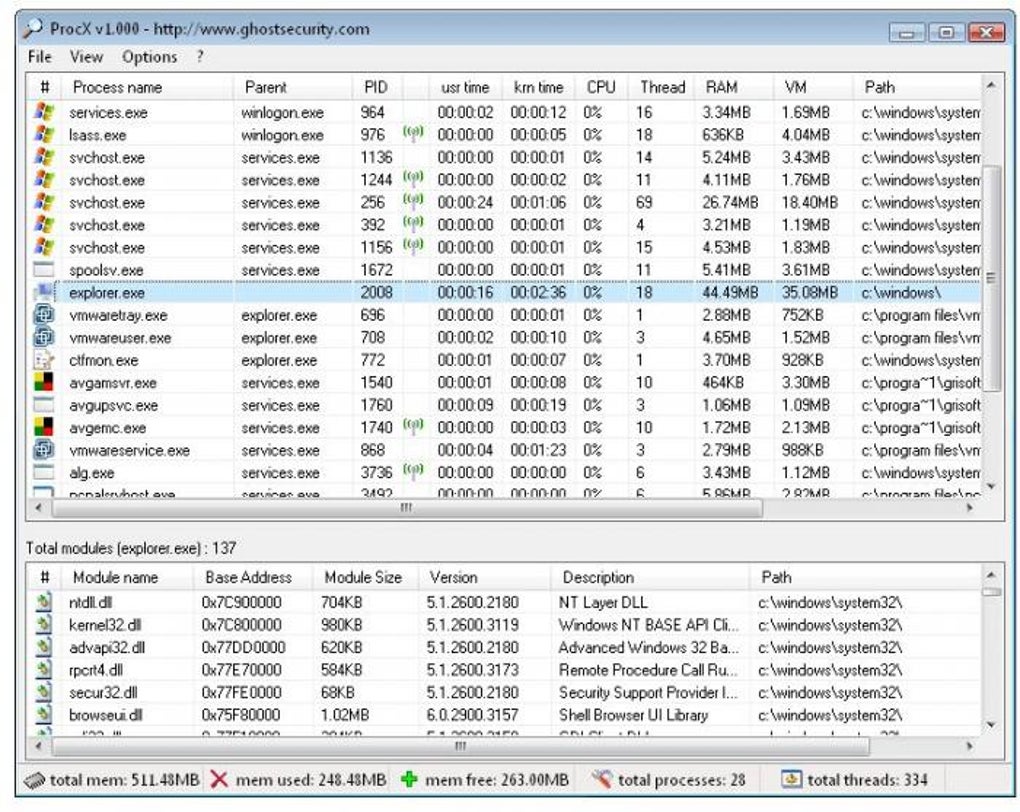Select the ctfmon.exe process name

[103, 360]
